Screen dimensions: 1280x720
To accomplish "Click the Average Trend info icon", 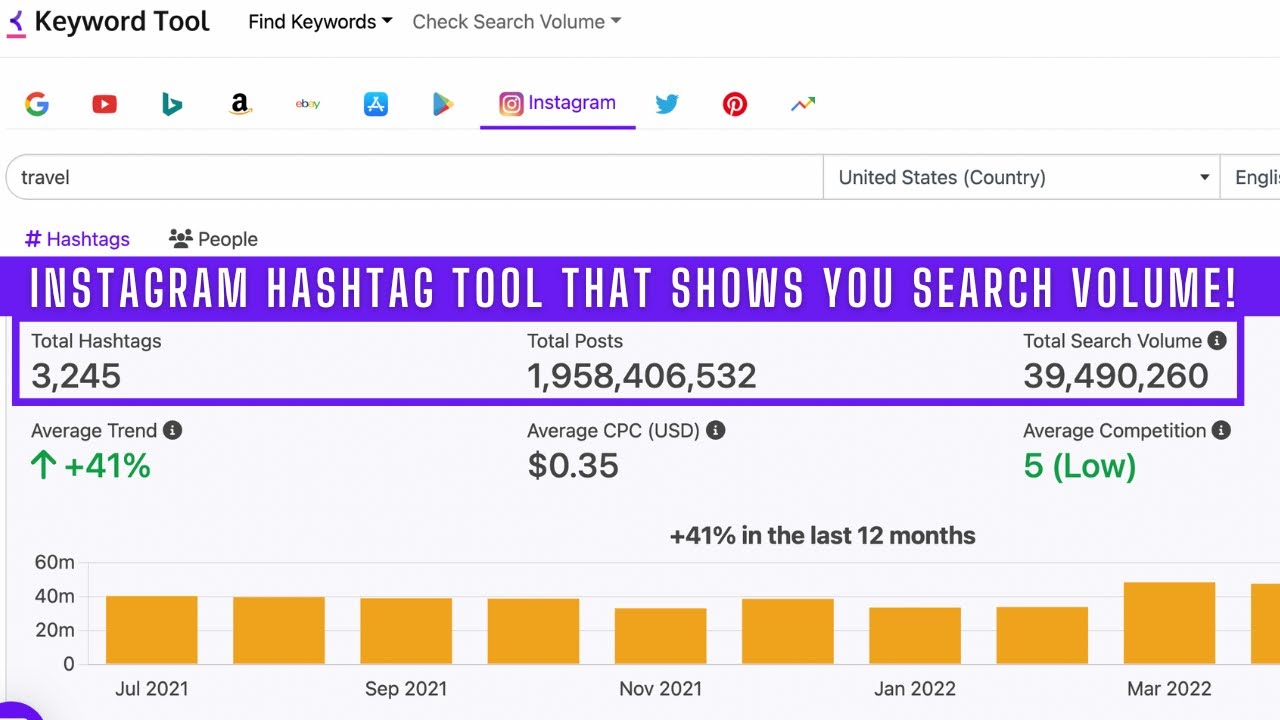I will (x=173, y=431).
